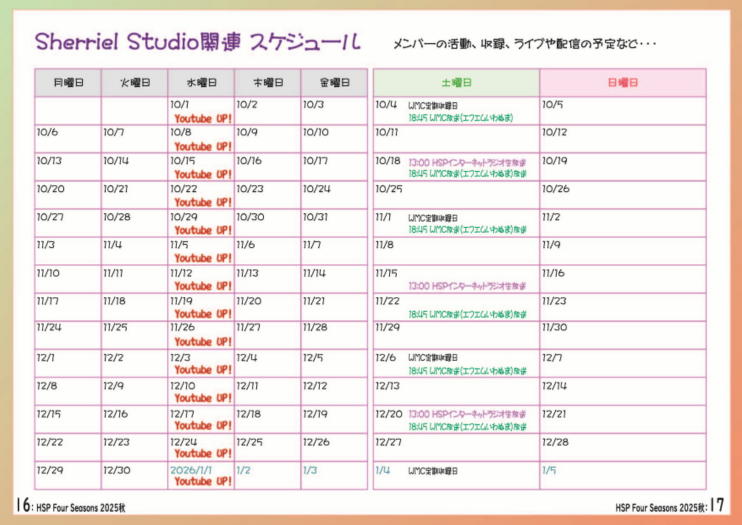Select the pink 日曜日 column header
The height and width of the screenshot is (525, 742).
tap(622, 83)
